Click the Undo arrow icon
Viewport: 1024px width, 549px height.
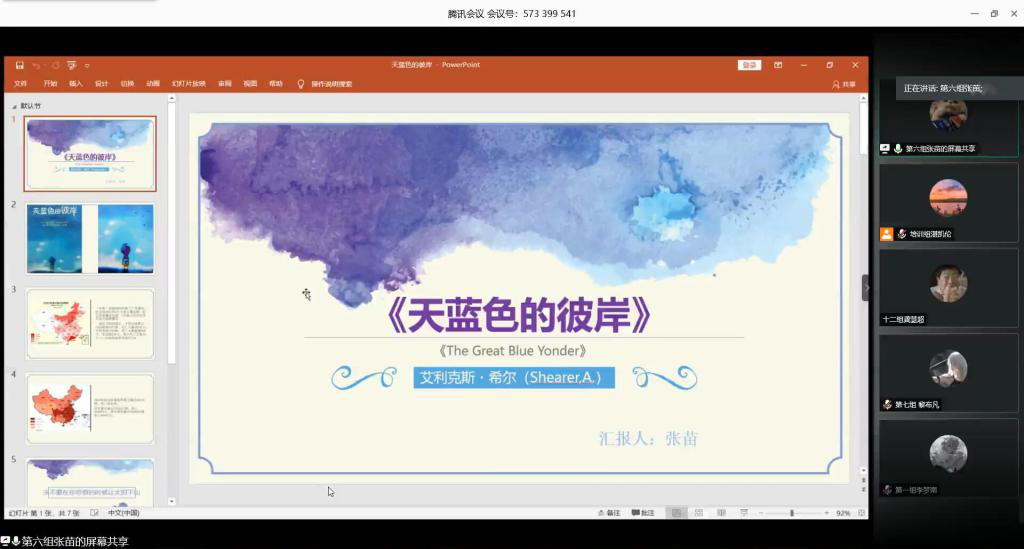coord(36,65)
